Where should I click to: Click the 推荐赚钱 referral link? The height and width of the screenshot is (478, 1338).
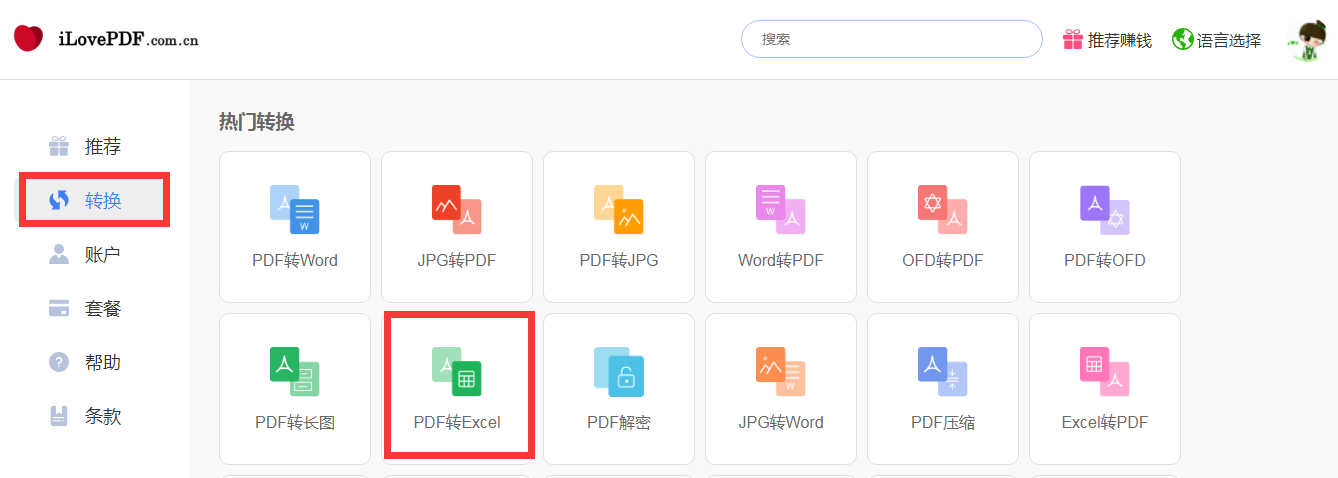[x=1107, y=40]
